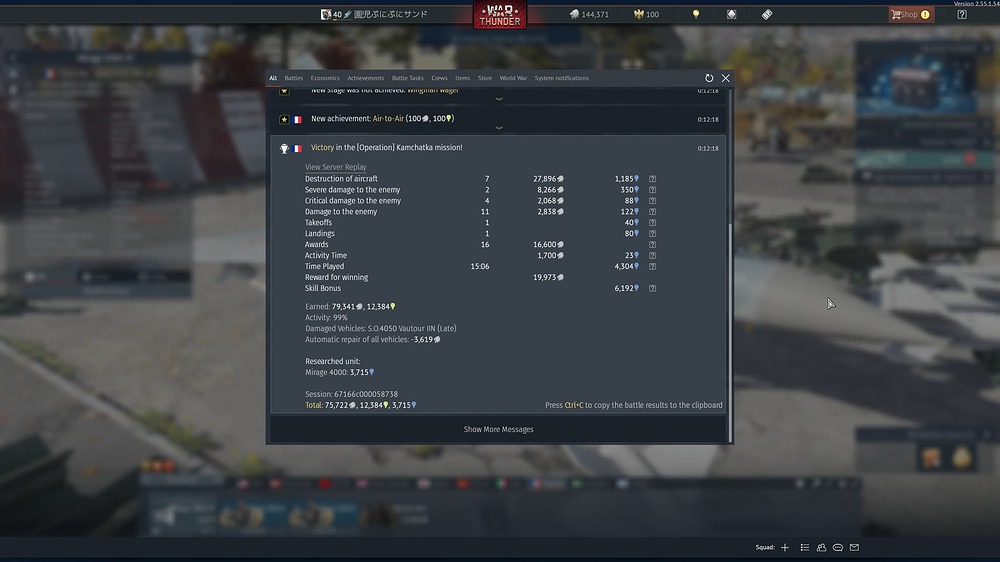Open the info icon for Awards row
Image resolution: width=1000 pixels, height=562 pixels.
(x=652, y=244)
